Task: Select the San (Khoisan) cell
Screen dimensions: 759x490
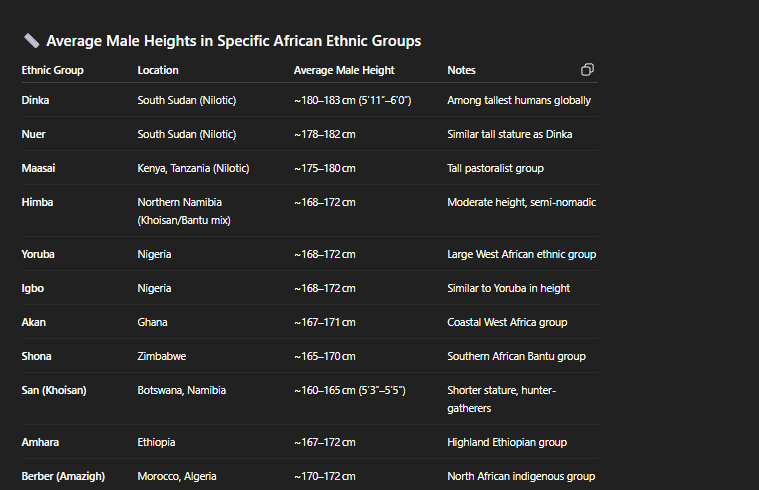Action: tap(54, 390)
